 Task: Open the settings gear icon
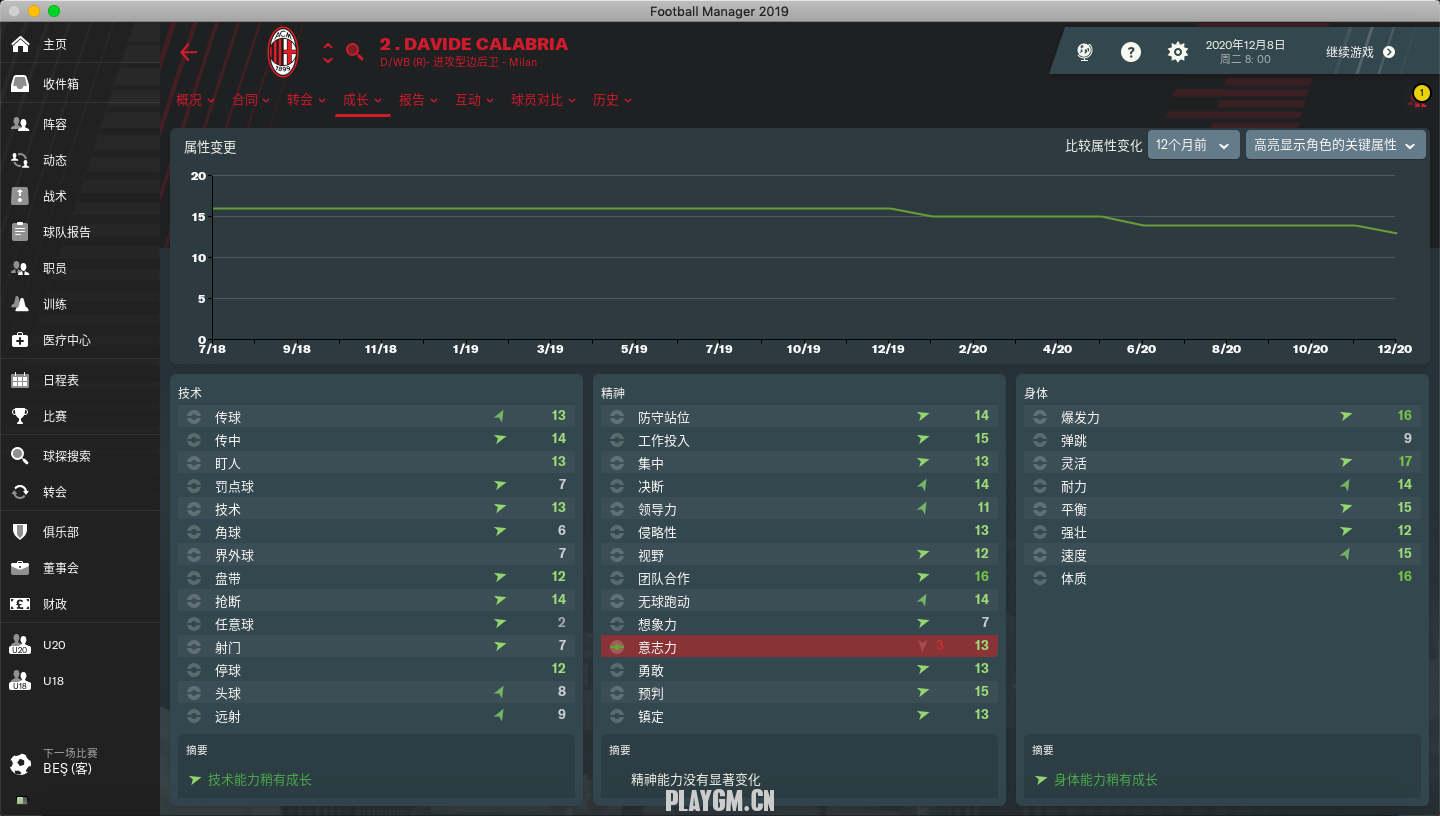click(1178, 52)
